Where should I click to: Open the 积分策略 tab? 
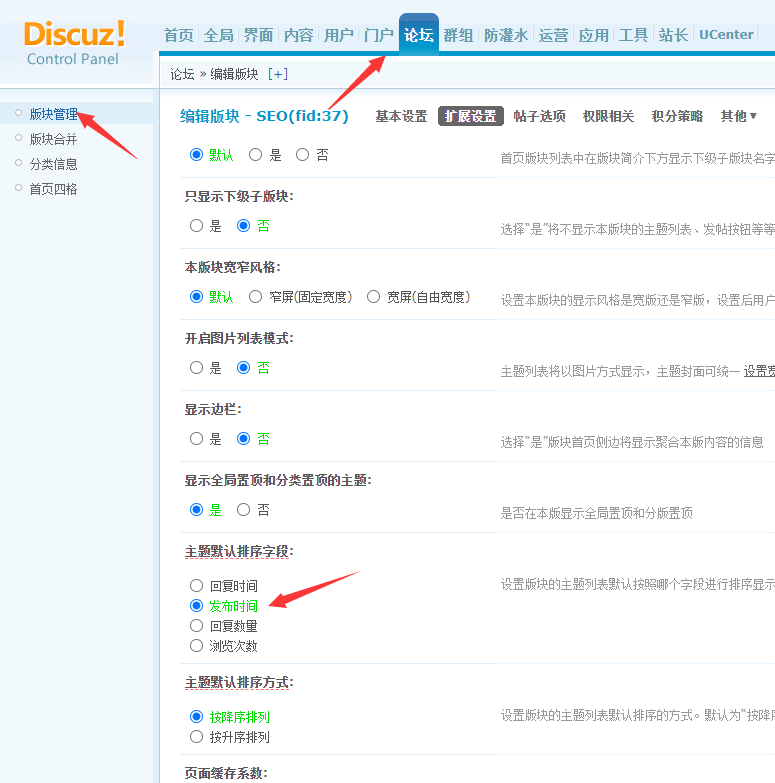677,116
